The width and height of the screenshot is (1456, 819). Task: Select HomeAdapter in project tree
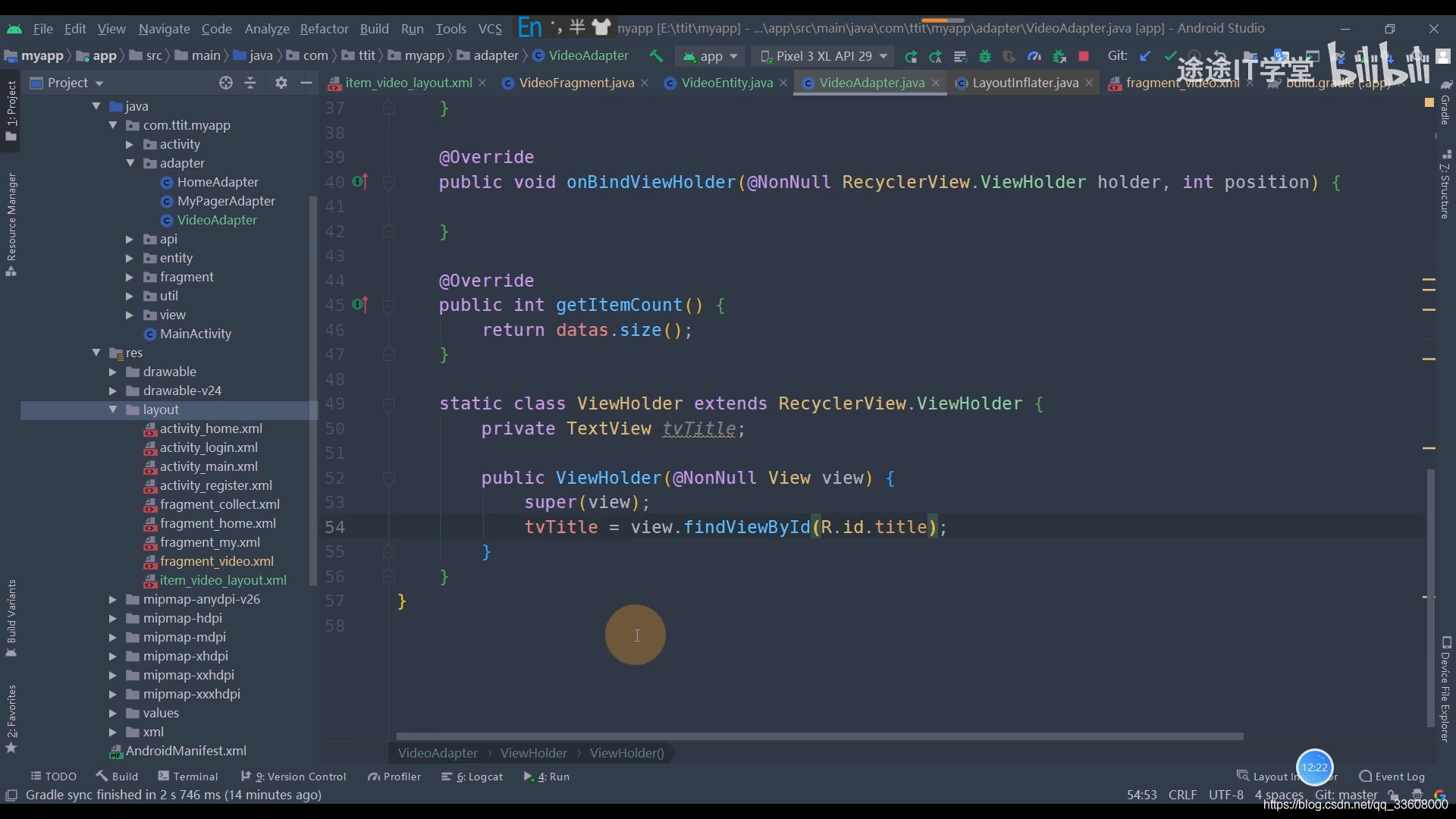tap(218, 182)
